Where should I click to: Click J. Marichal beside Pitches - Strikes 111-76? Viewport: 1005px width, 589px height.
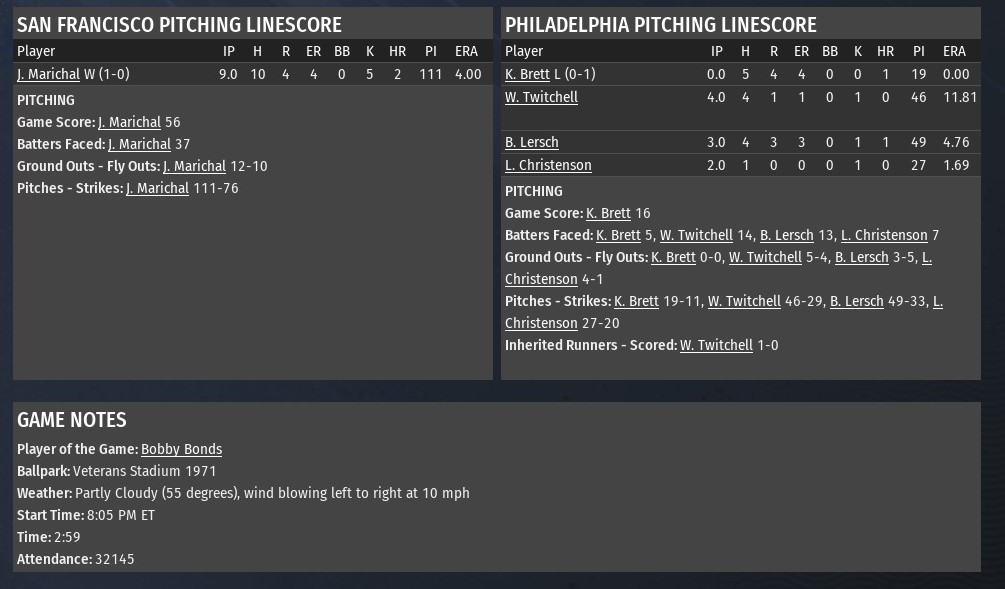point(157,188)
